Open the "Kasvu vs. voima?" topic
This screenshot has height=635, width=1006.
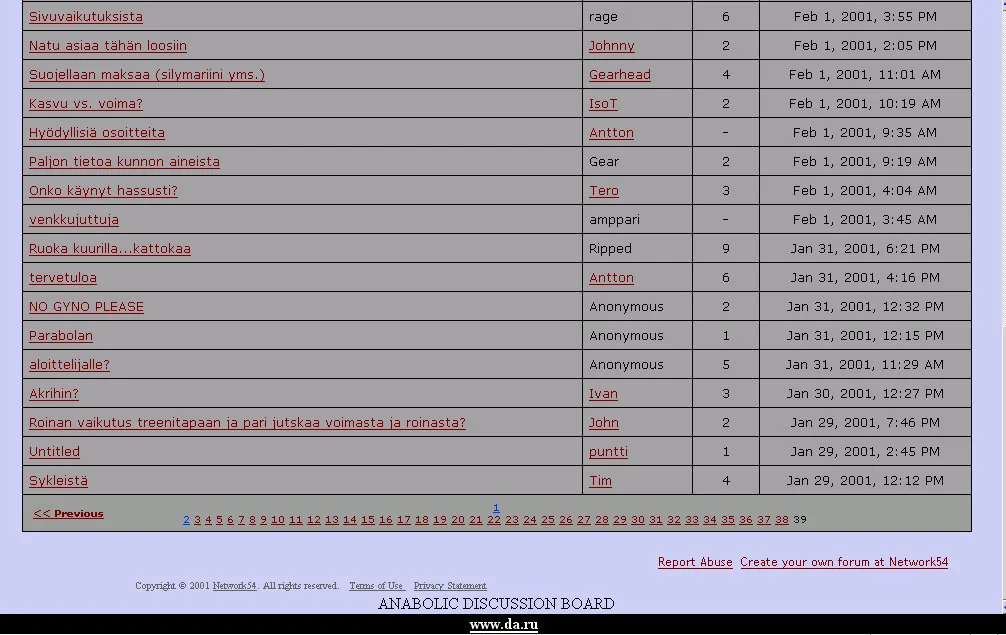[x=85, y=104]
